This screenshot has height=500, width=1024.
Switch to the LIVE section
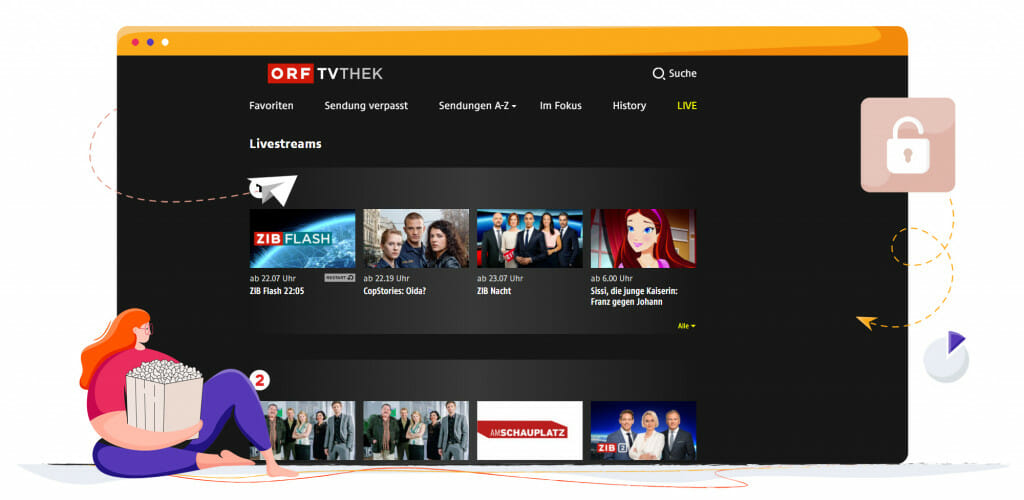[x=687, y=106]
